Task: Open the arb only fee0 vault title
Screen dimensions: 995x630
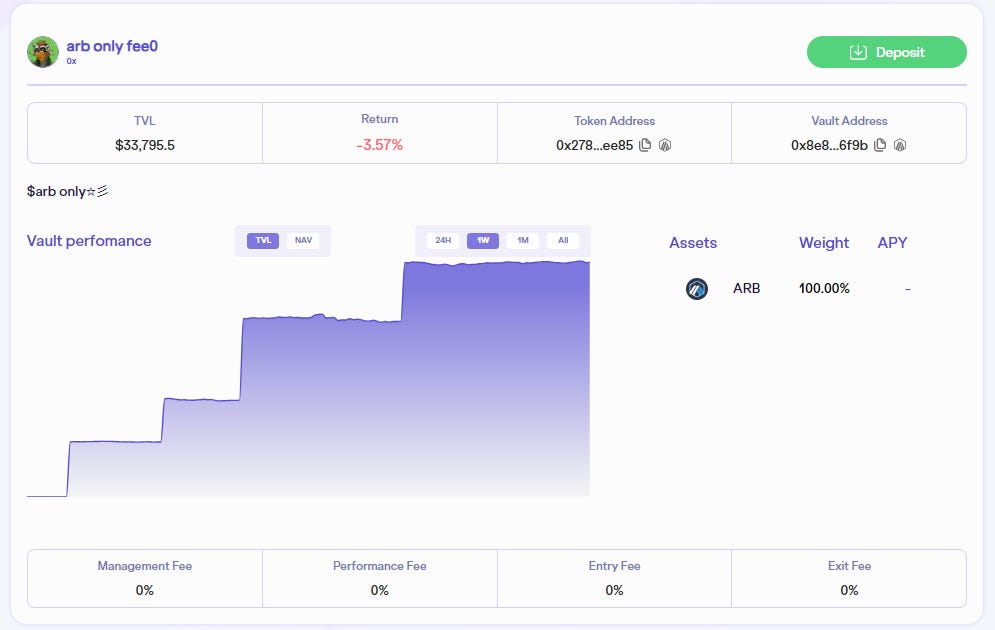Action: (x=112, y=46)
